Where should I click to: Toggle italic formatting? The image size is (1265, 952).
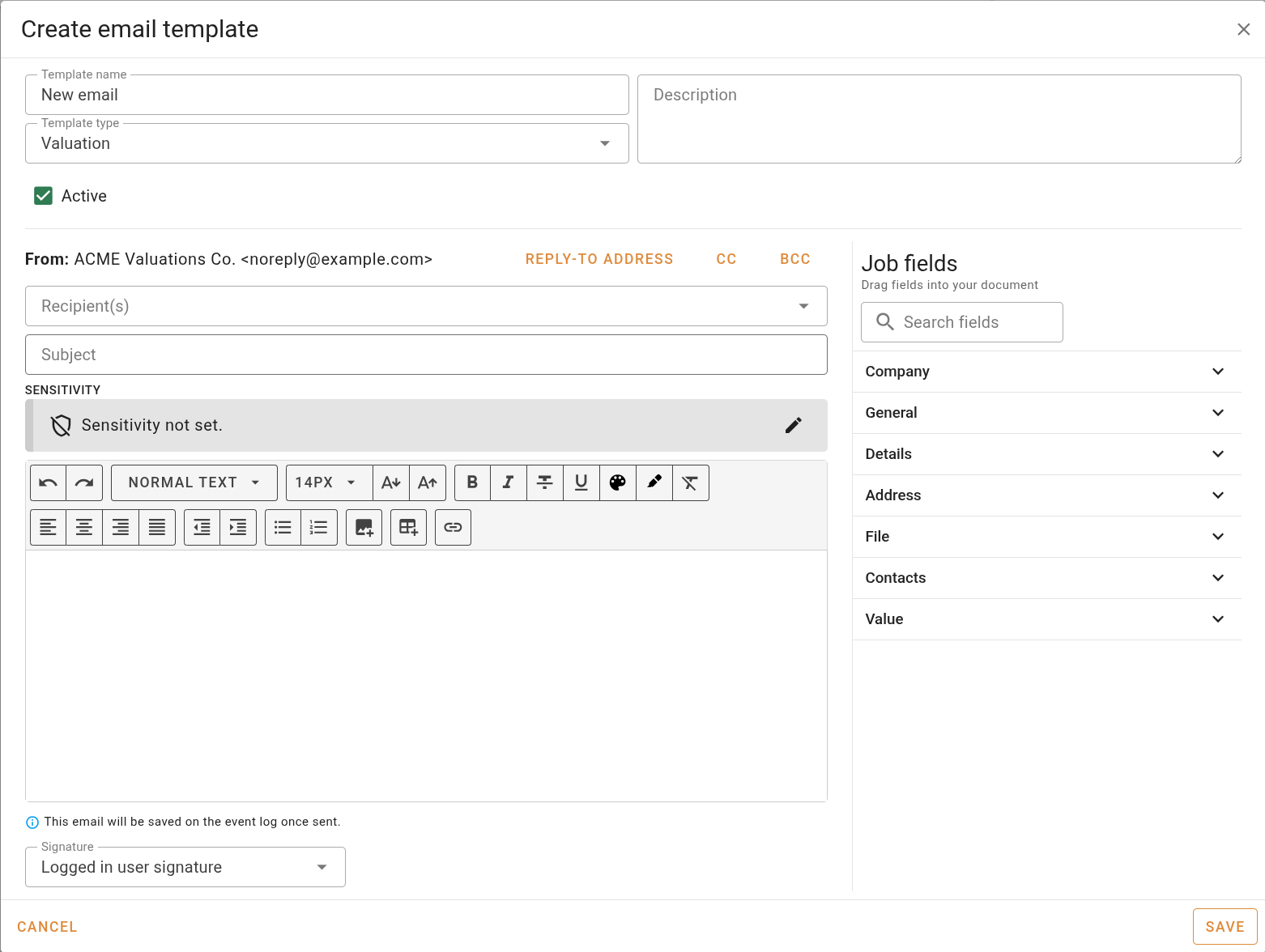(509, 482)
